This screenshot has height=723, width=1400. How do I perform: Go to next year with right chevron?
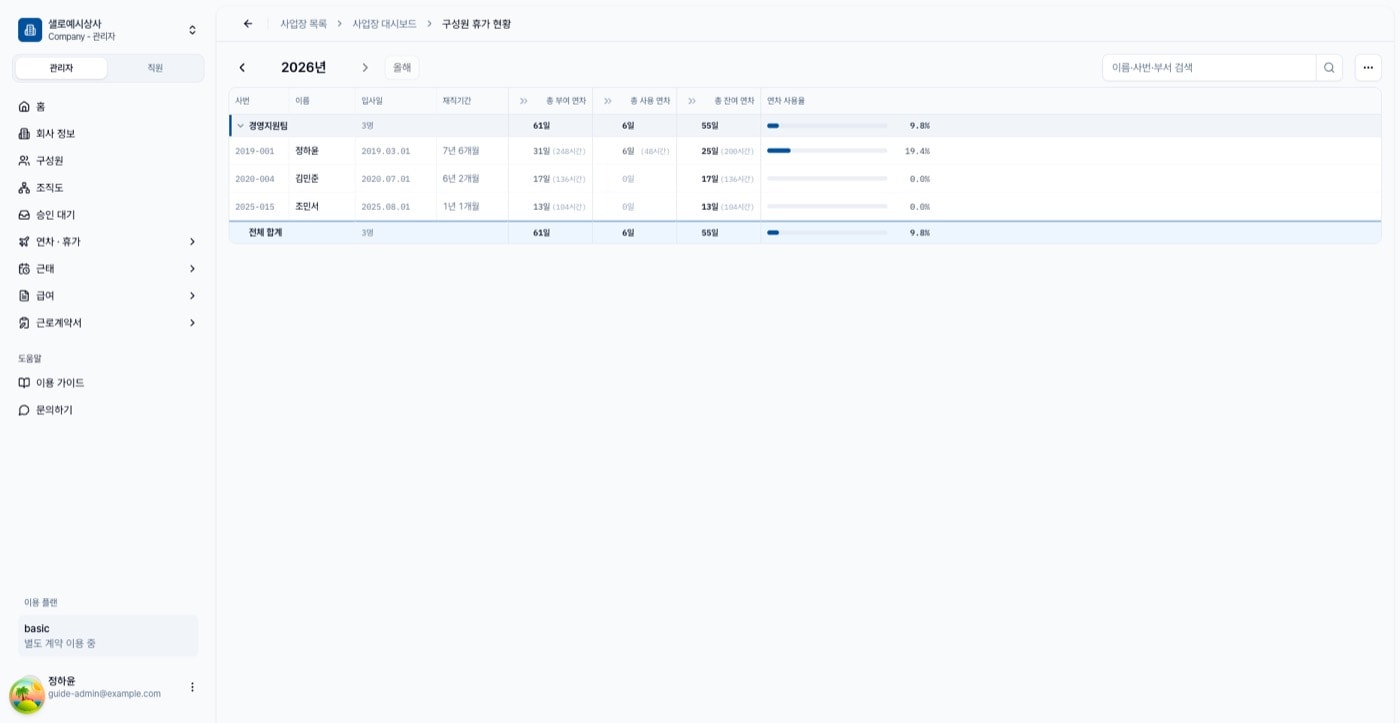365,67
